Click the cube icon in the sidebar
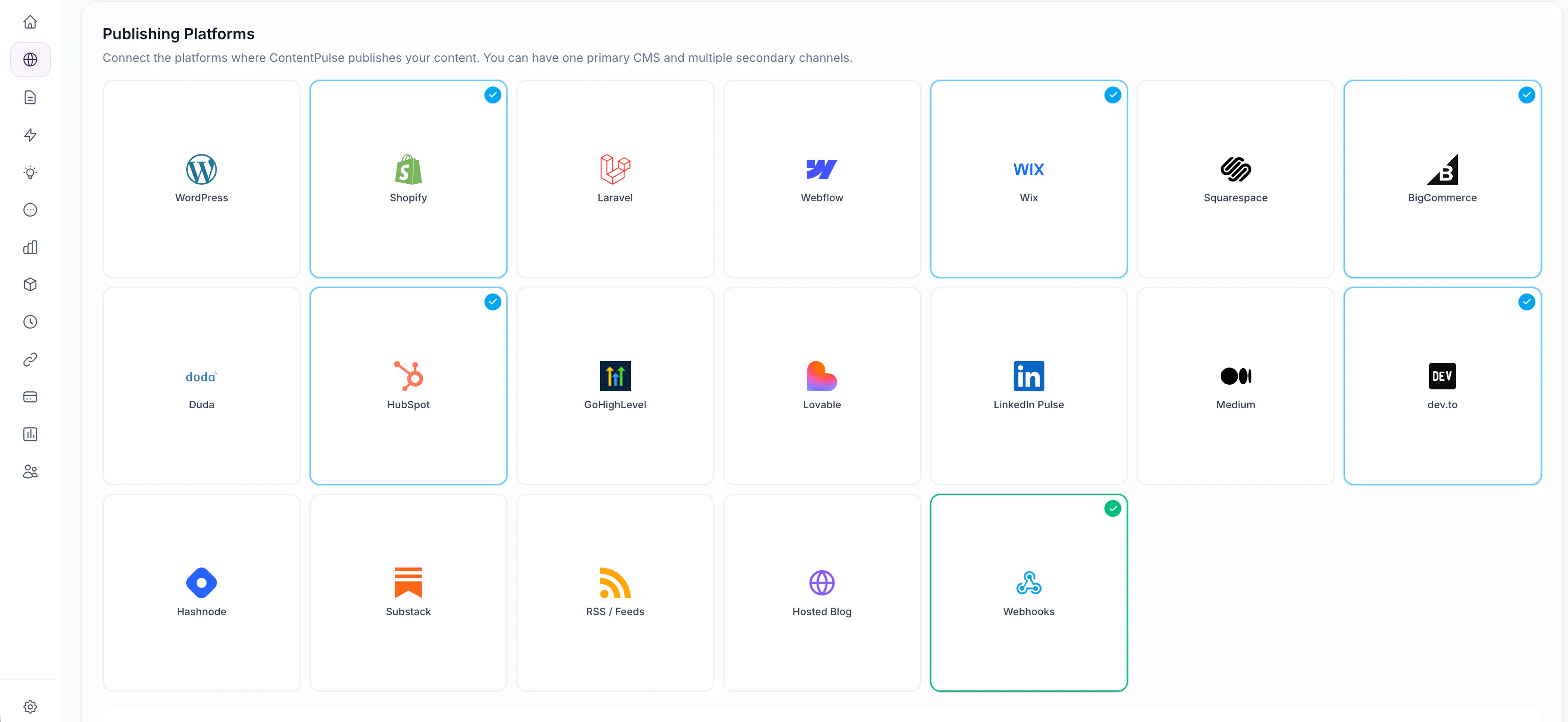The height and width of the screenshot is (722, 1568). [30, 285]
